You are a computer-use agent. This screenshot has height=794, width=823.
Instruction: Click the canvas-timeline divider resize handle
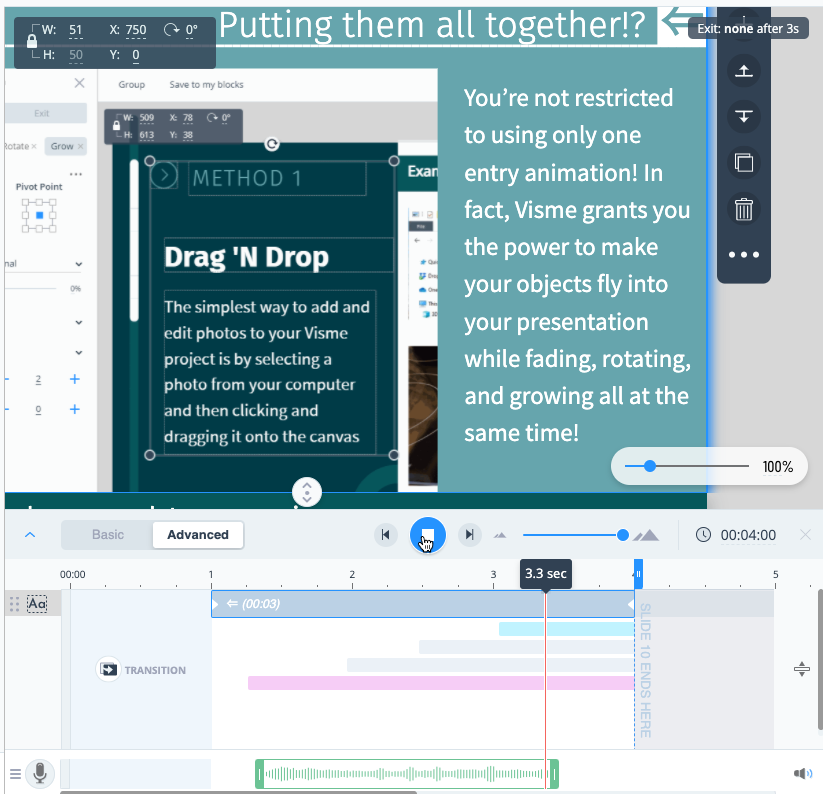(307, 492)
